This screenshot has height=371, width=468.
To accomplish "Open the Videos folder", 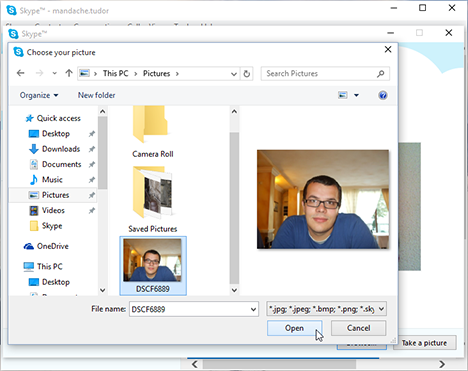I will (x=47, y=210).
